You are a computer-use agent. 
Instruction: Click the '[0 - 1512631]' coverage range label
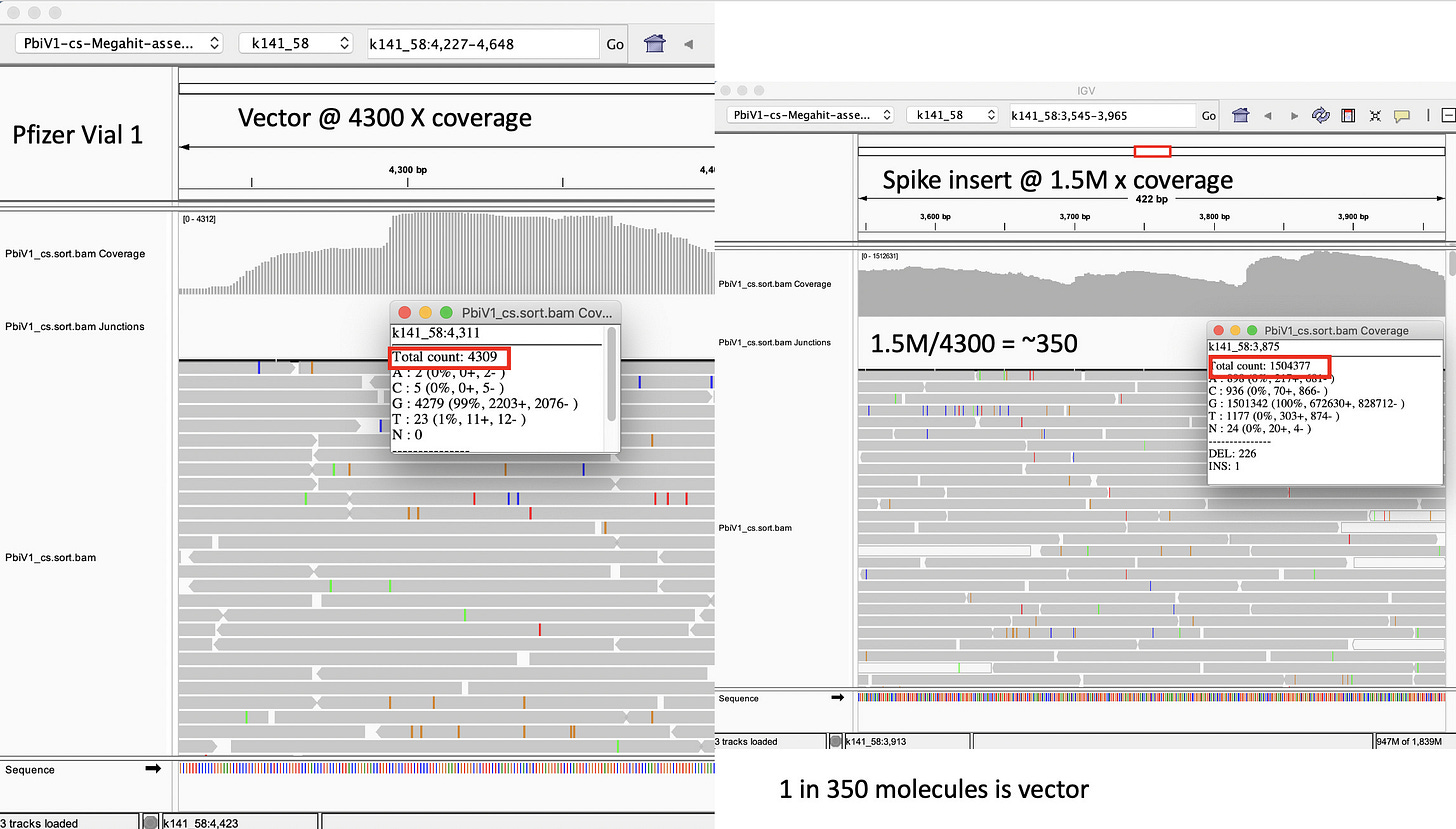pyautogui.click(x=879, y=256)
